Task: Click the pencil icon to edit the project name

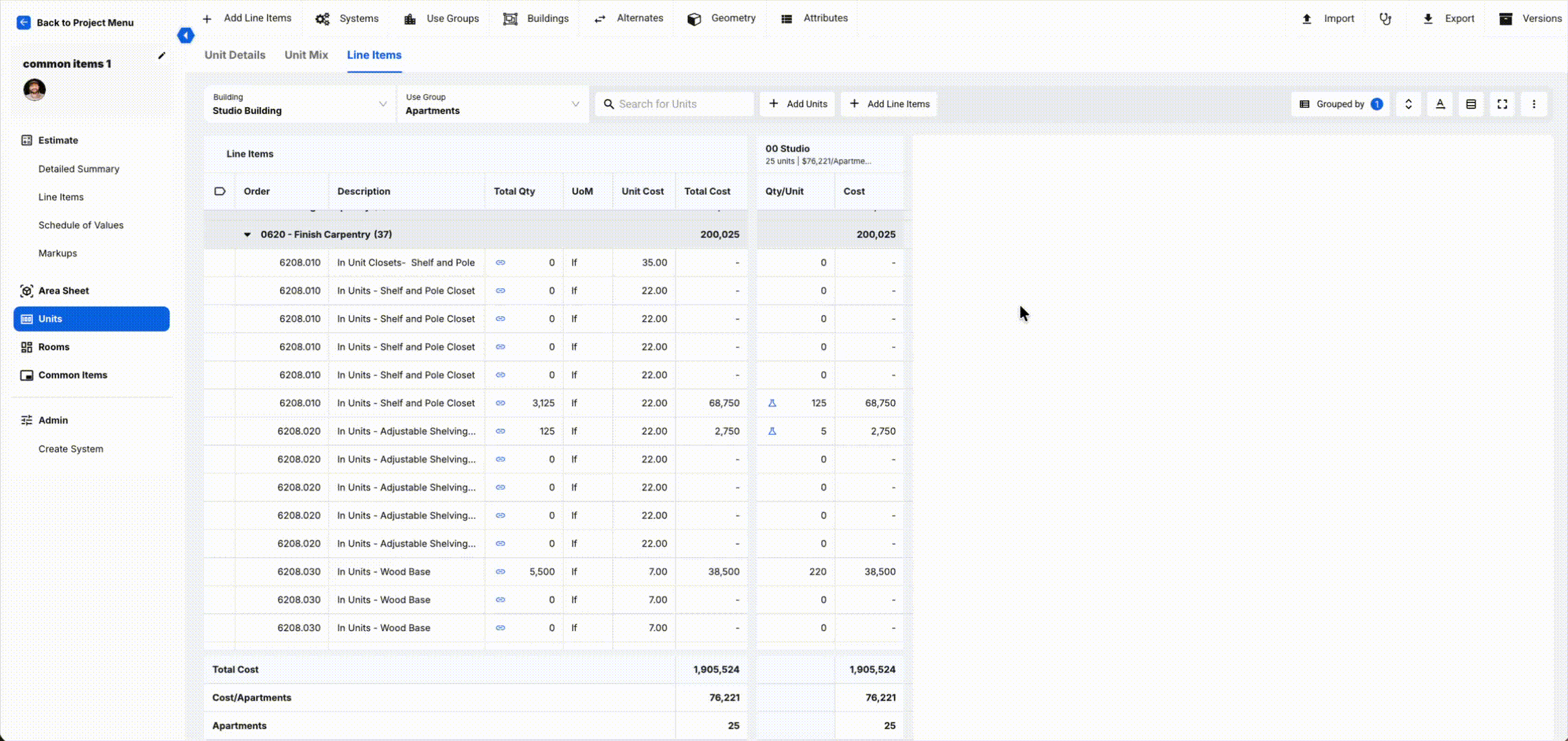Action: [x=162, y=56]
